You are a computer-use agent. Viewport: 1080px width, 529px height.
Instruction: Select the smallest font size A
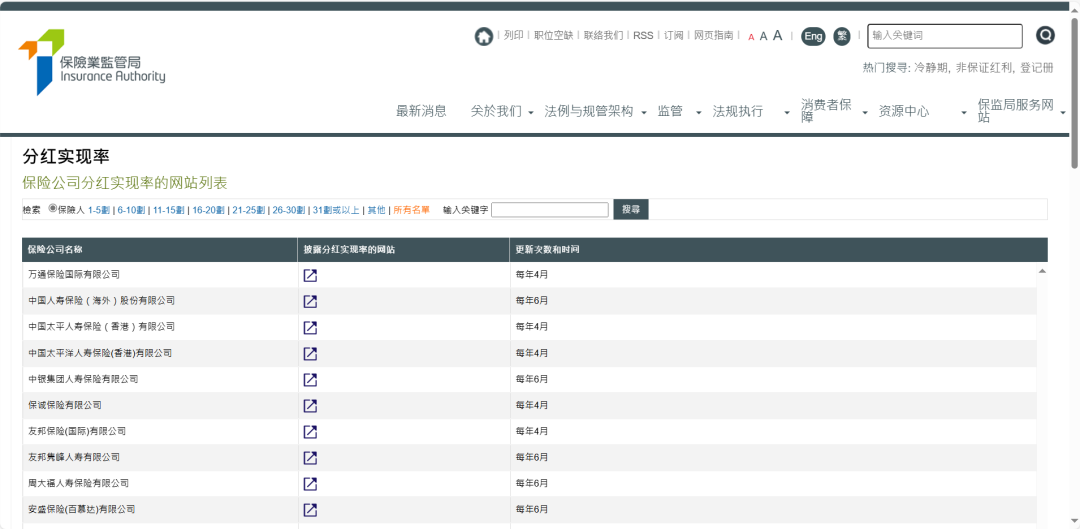click(x=751, y=37)
